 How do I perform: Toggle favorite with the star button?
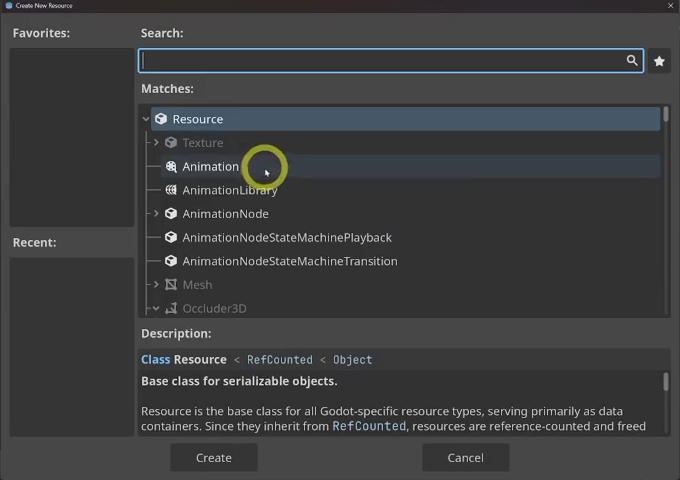coord(659,61)
